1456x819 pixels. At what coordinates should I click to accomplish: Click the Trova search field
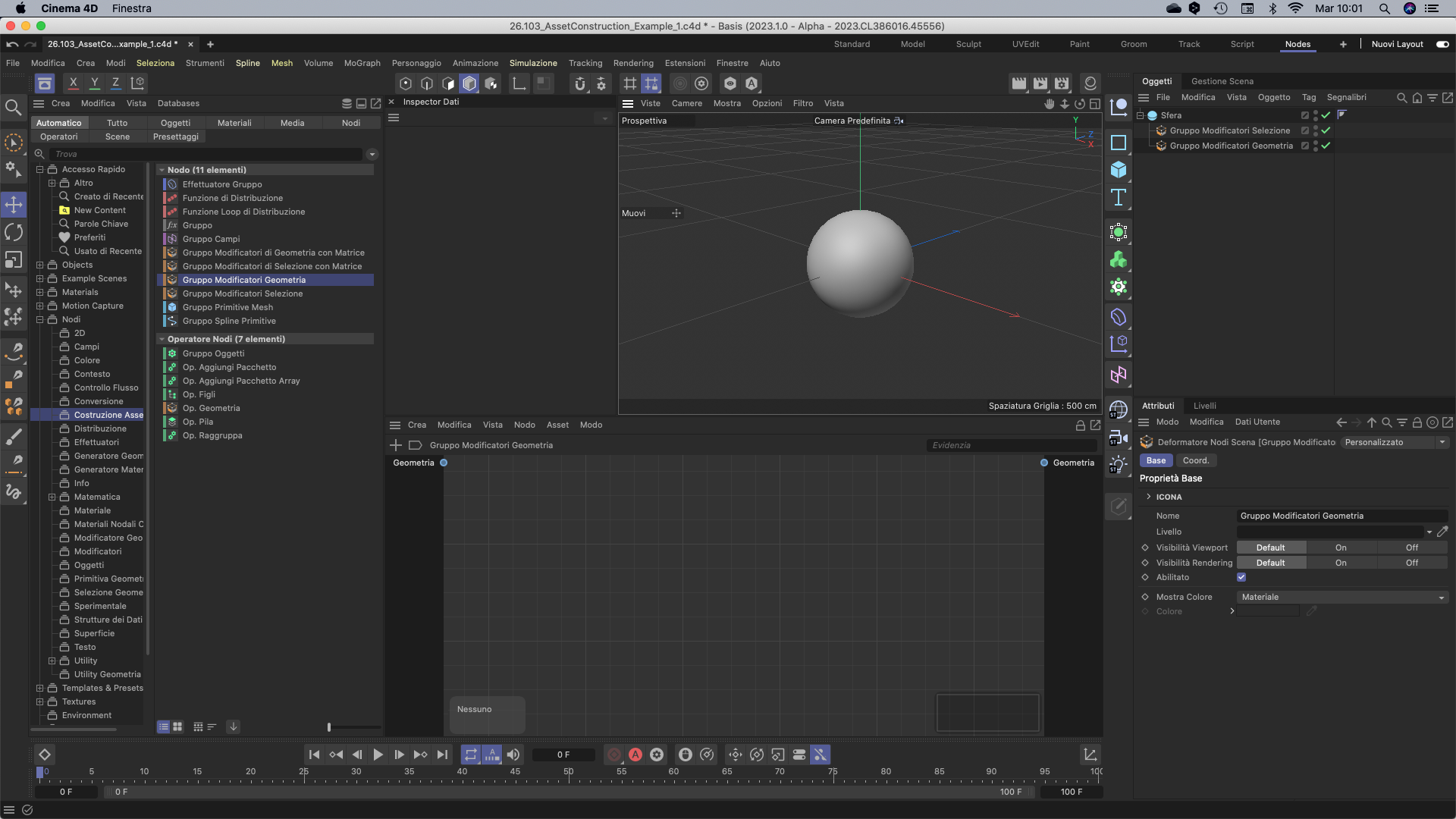[206, 154]
